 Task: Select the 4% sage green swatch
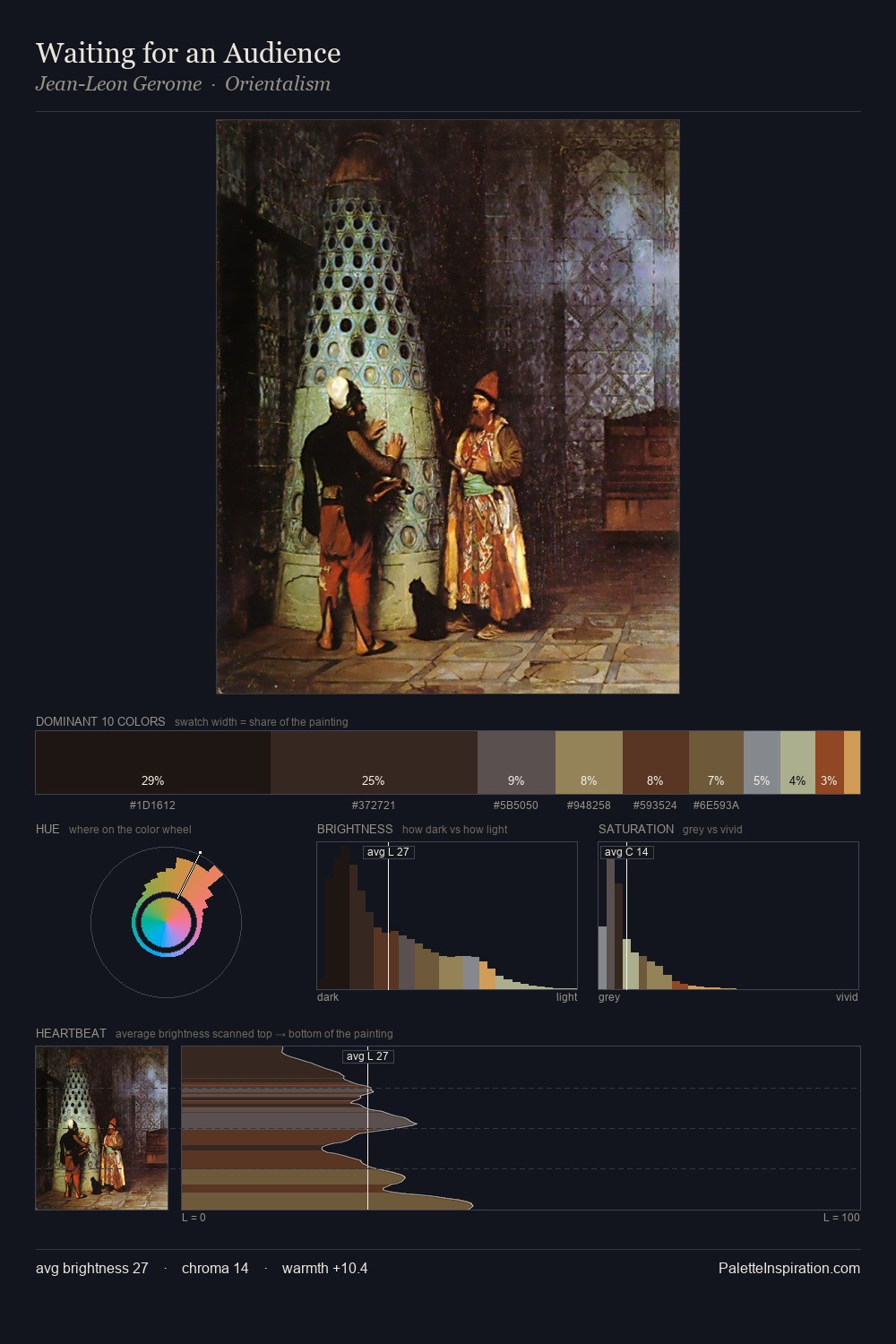click(797, 762)
